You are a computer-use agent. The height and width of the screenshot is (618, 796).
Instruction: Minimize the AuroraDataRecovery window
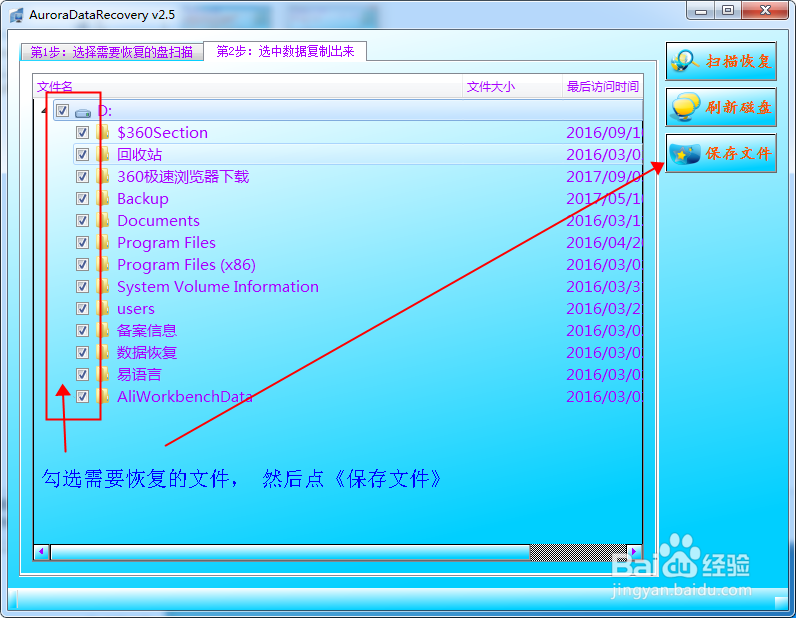(701, 10)
